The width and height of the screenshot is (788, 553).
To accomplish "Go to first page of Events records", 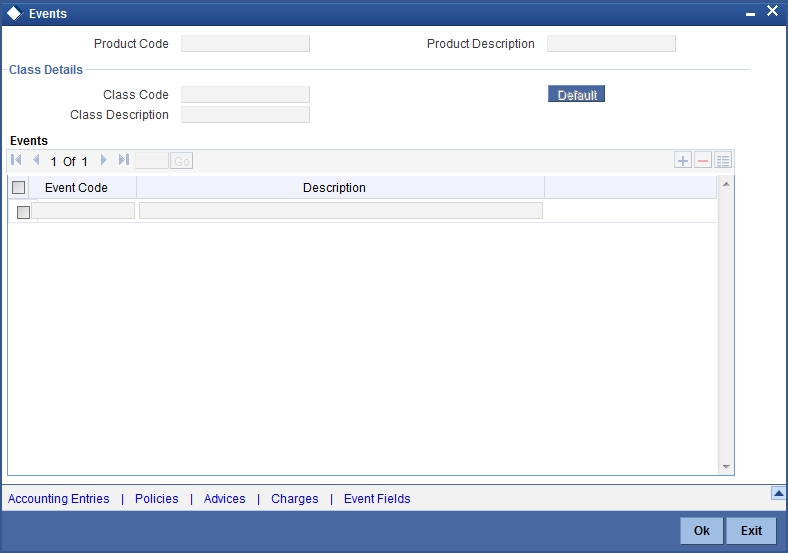I will click(16, 160).
